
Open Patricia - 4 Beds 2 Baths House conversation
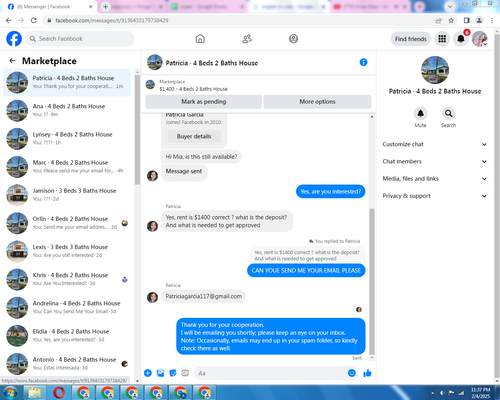pos(67,82)
